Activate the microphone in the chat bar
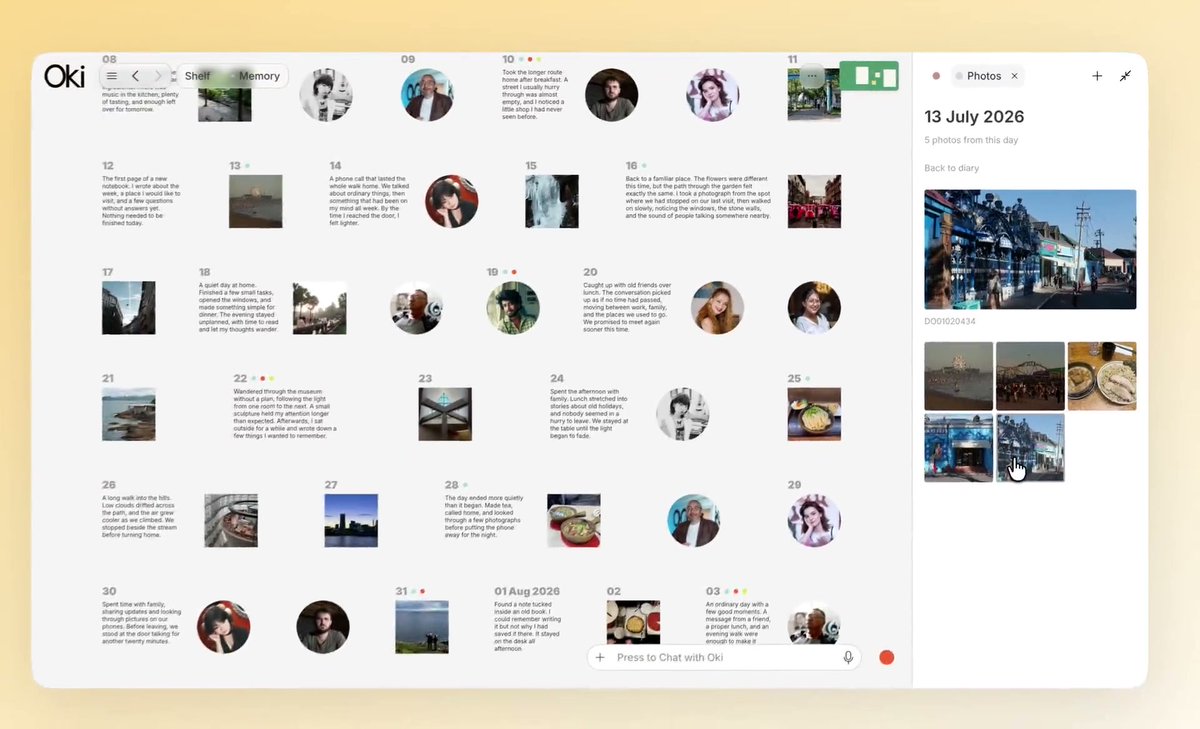This screenshot has height=729, width=1200. (848, 657)
